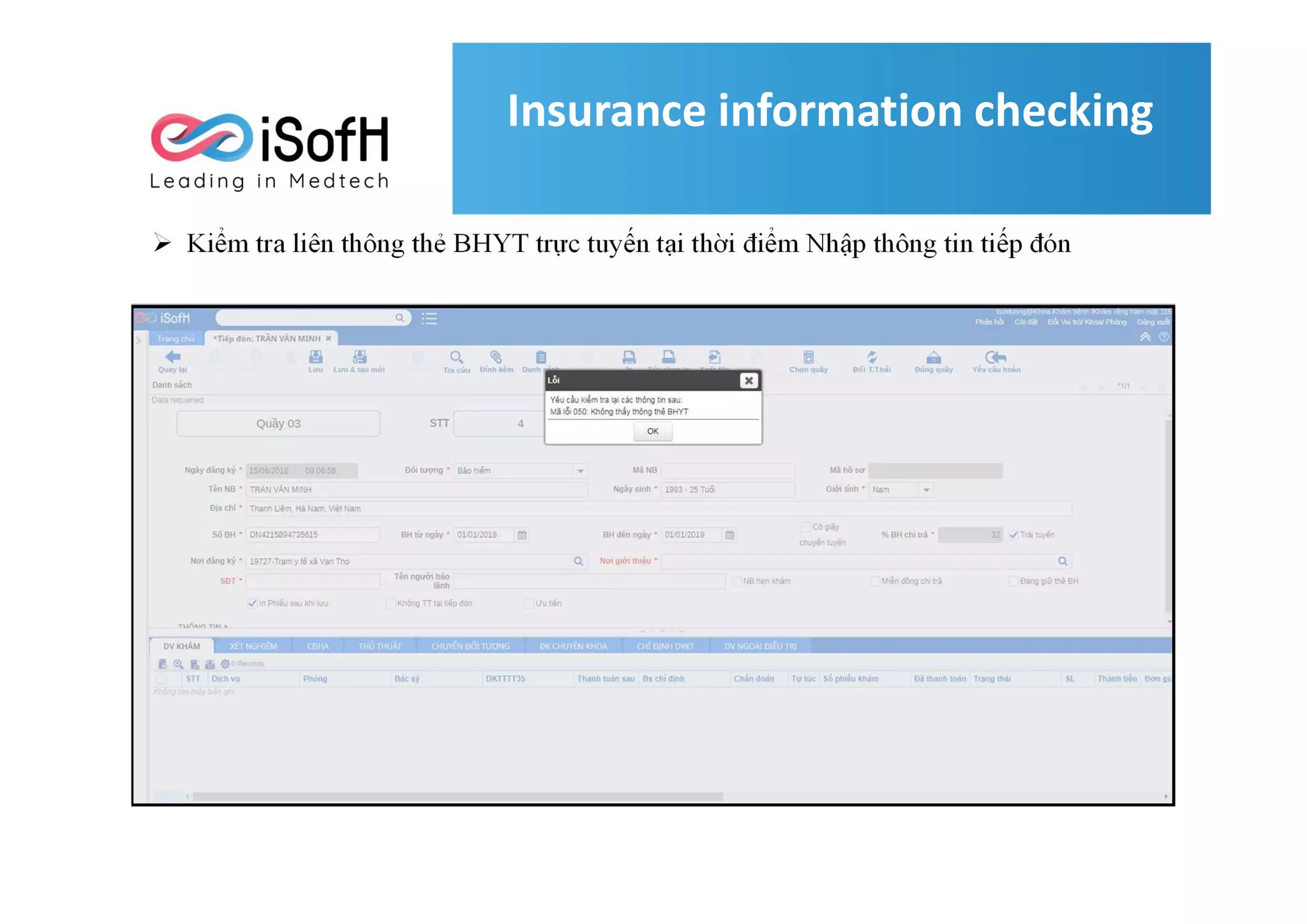Open the BH từ ngày calendar picker

point(522,535)
